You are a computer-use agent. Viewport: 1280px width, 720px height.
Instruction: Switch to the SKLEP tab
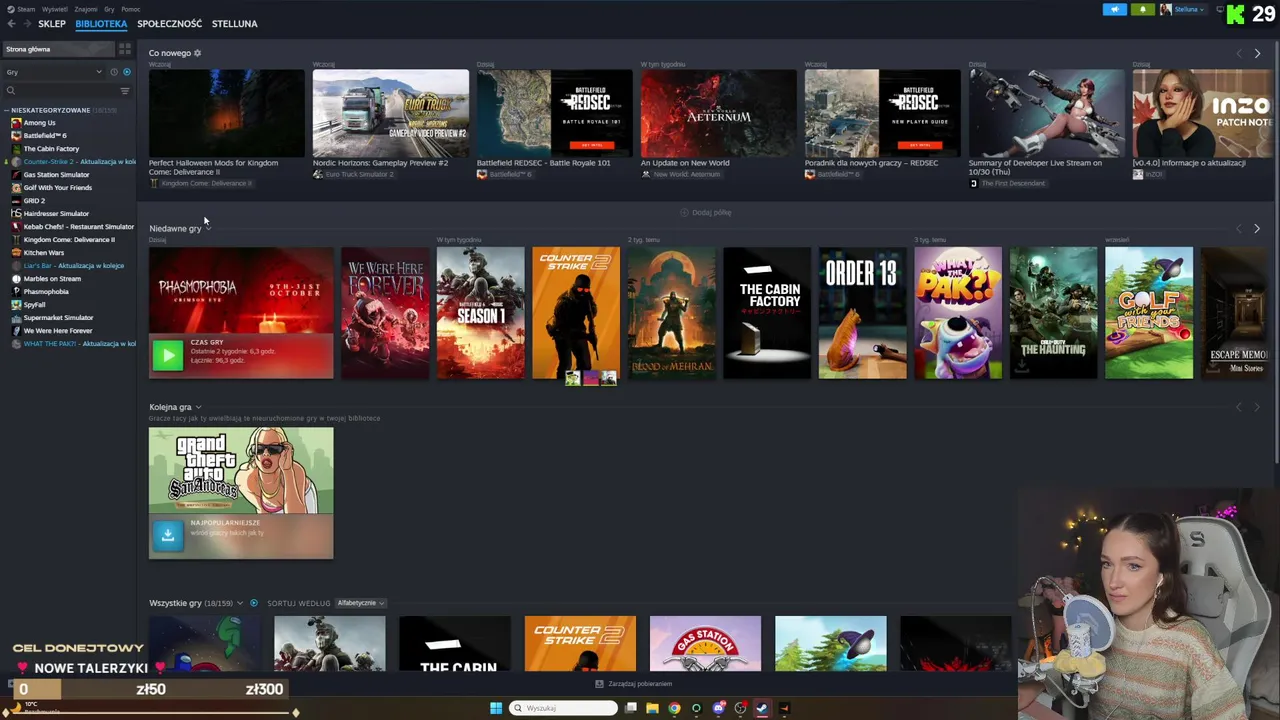[52, 23]
